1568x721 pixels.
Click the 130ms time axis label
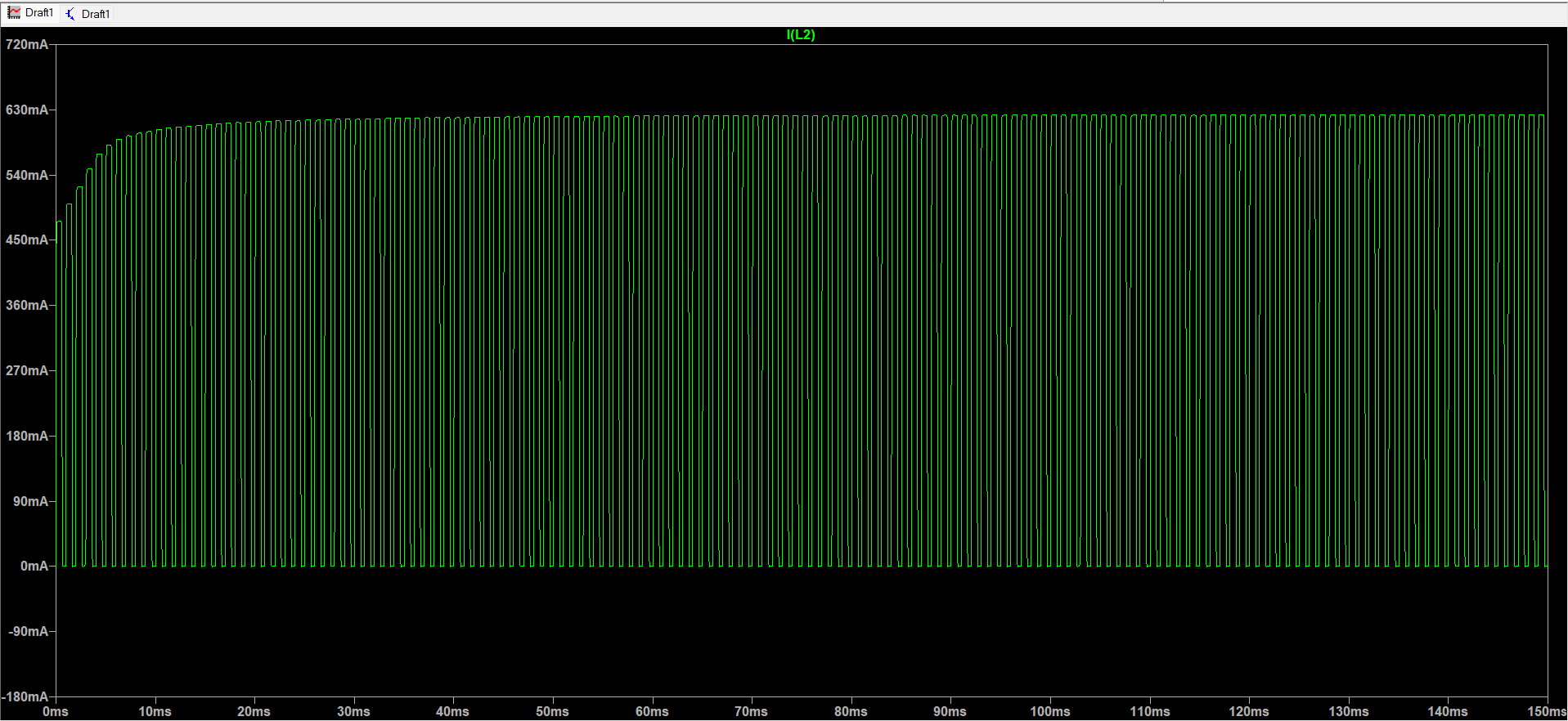[x=1348, y=711]
